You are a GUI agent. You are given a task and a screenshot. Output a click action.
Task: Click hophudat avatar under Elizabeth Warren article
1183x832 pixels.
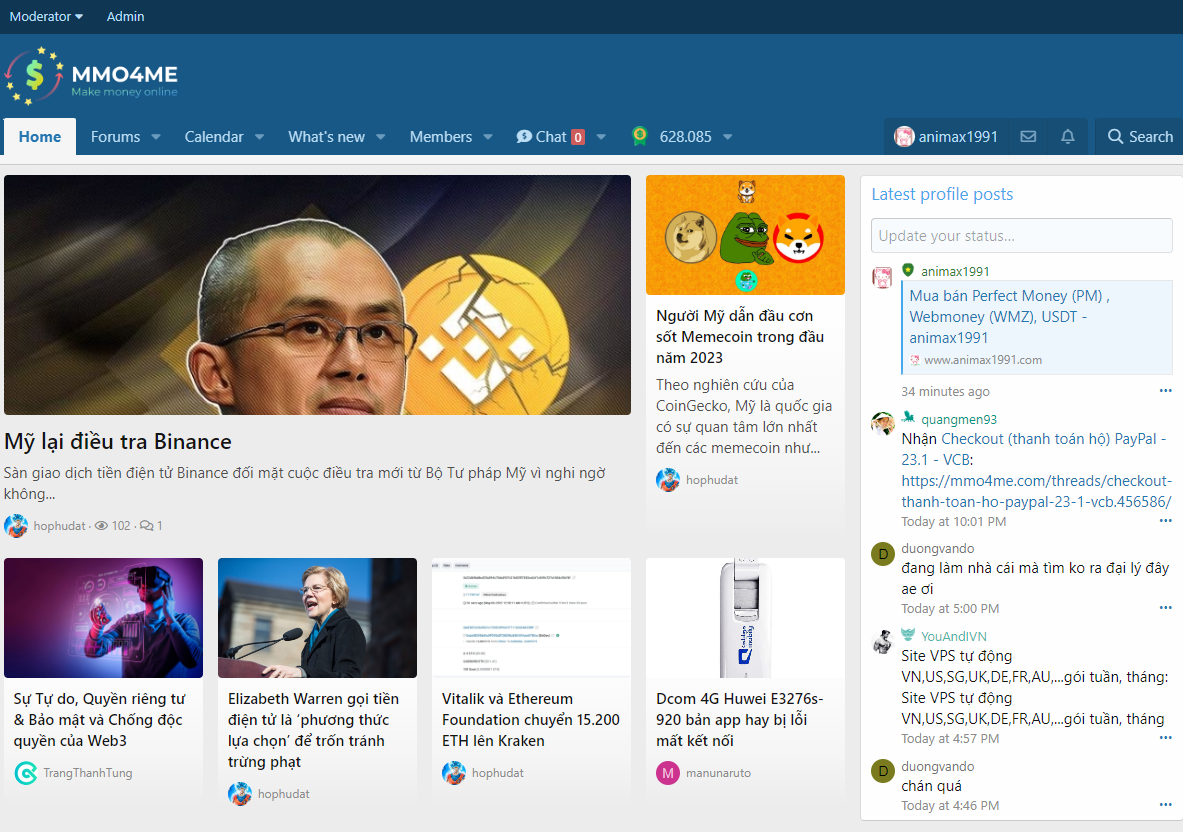coord(240,794)
